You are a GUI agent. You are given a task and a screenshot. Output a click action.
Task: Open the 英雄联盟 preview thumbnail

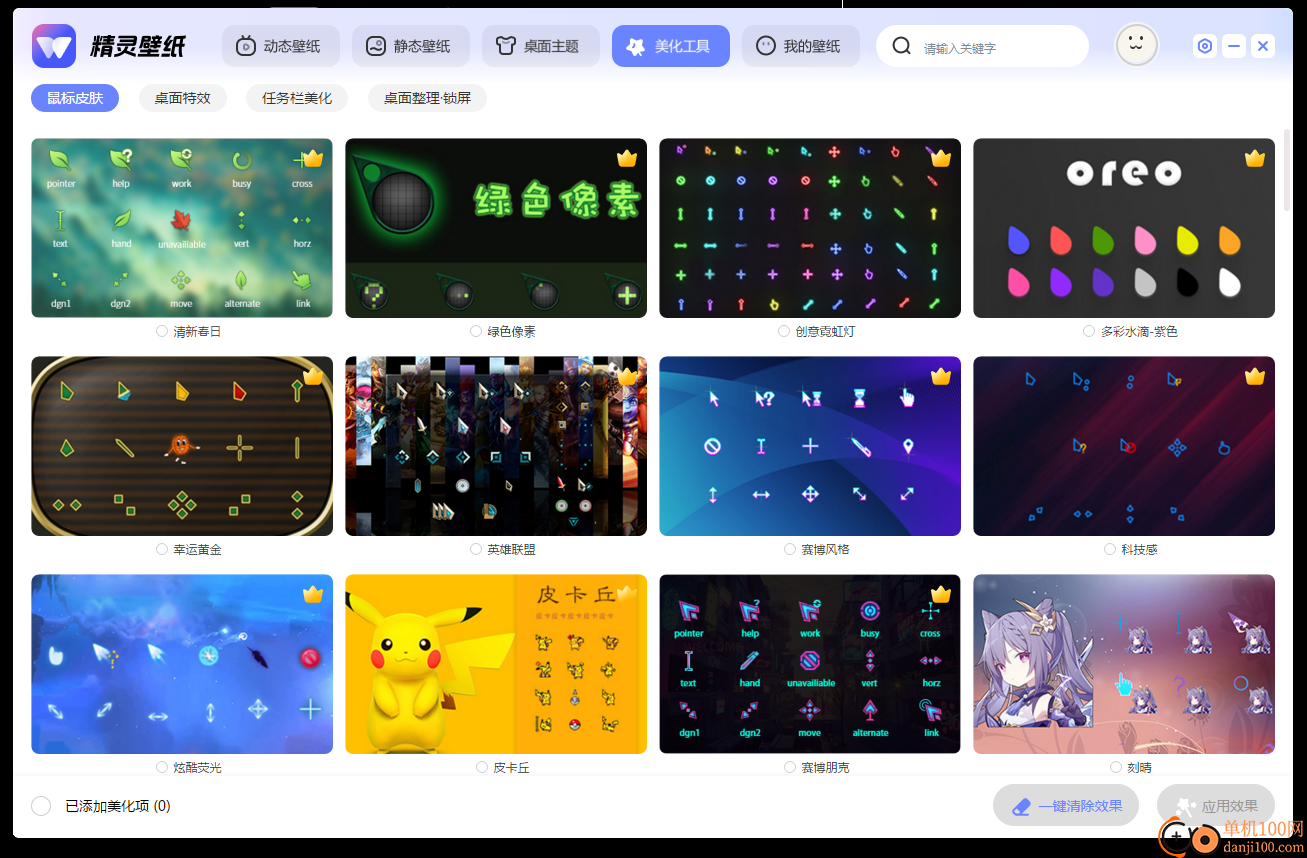(496, 446)
